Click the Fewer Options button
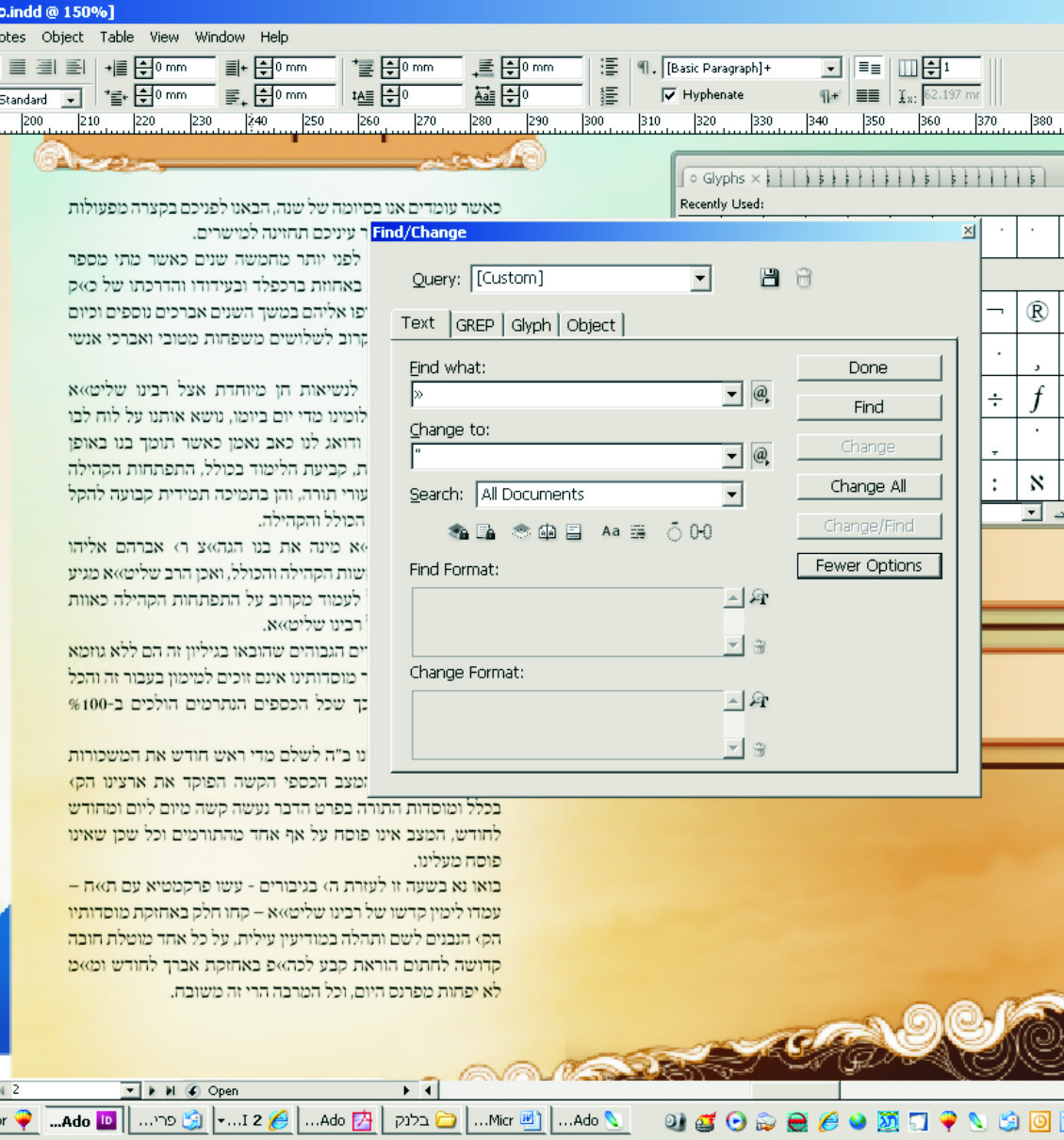1064x1140 pixels. [869, 565]
